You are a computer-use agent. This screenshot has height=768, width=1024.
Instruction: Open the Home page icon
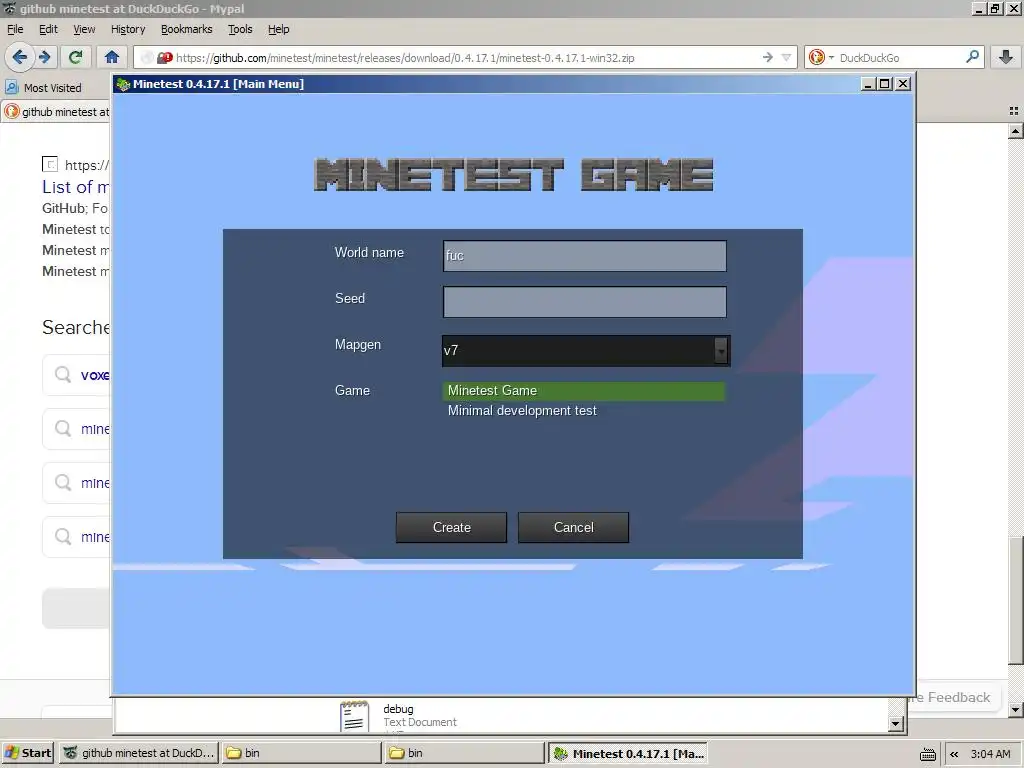click(x=112, y=57)
